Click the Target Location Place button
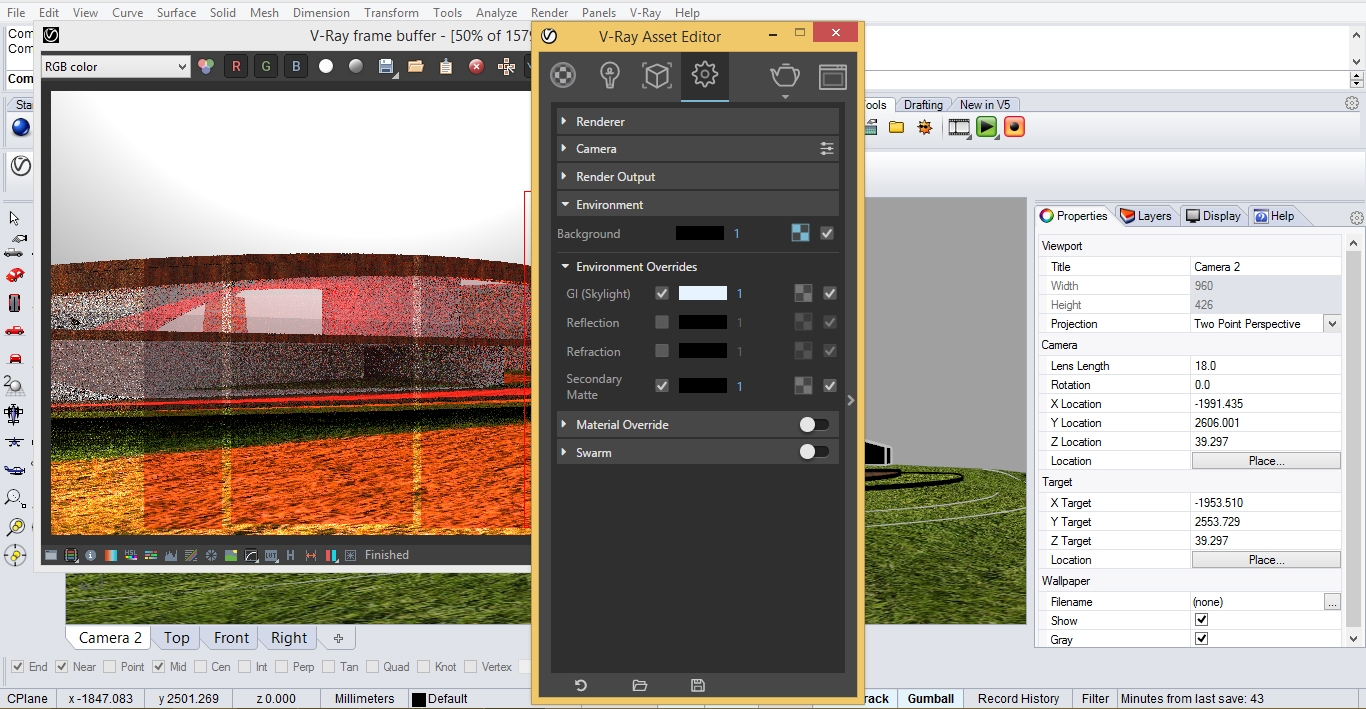The width and height of the screenshot is (1366, 709). [1266, 560]
